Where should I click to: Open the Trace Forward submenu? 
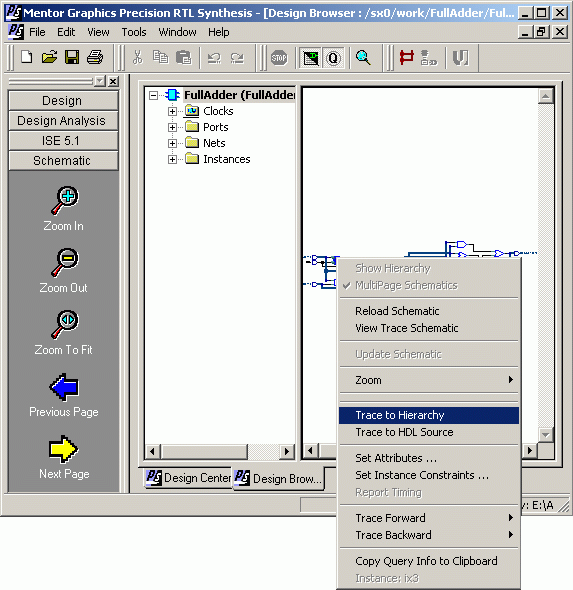click(x=429, y=518)
